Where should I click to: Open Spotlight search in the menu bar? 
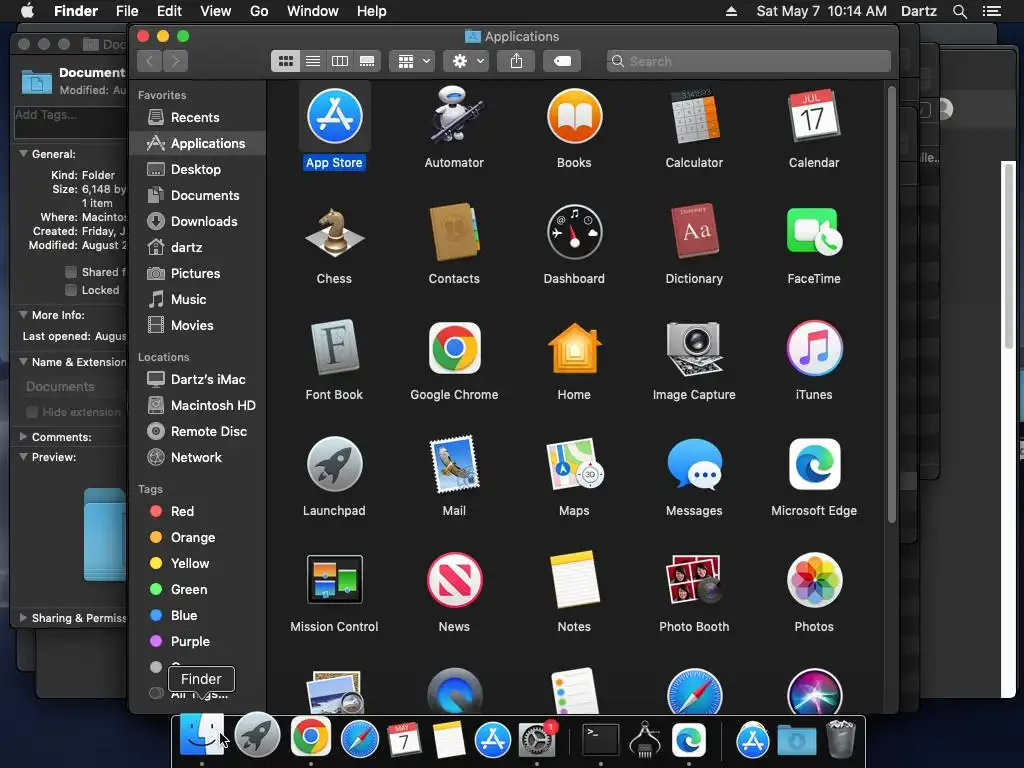point(959,11)
